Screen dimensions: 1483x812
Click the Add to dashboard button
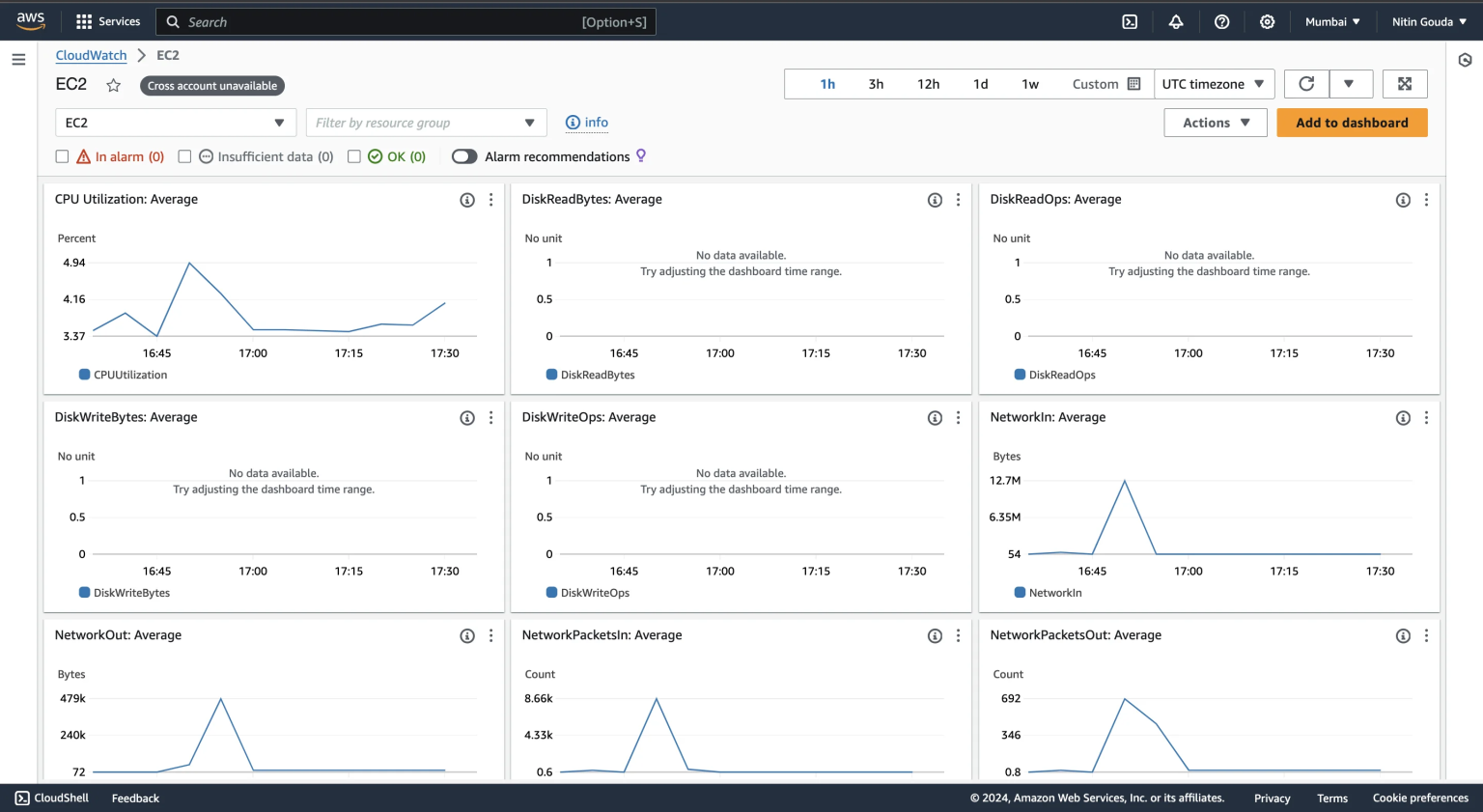tap(1352, 123)
